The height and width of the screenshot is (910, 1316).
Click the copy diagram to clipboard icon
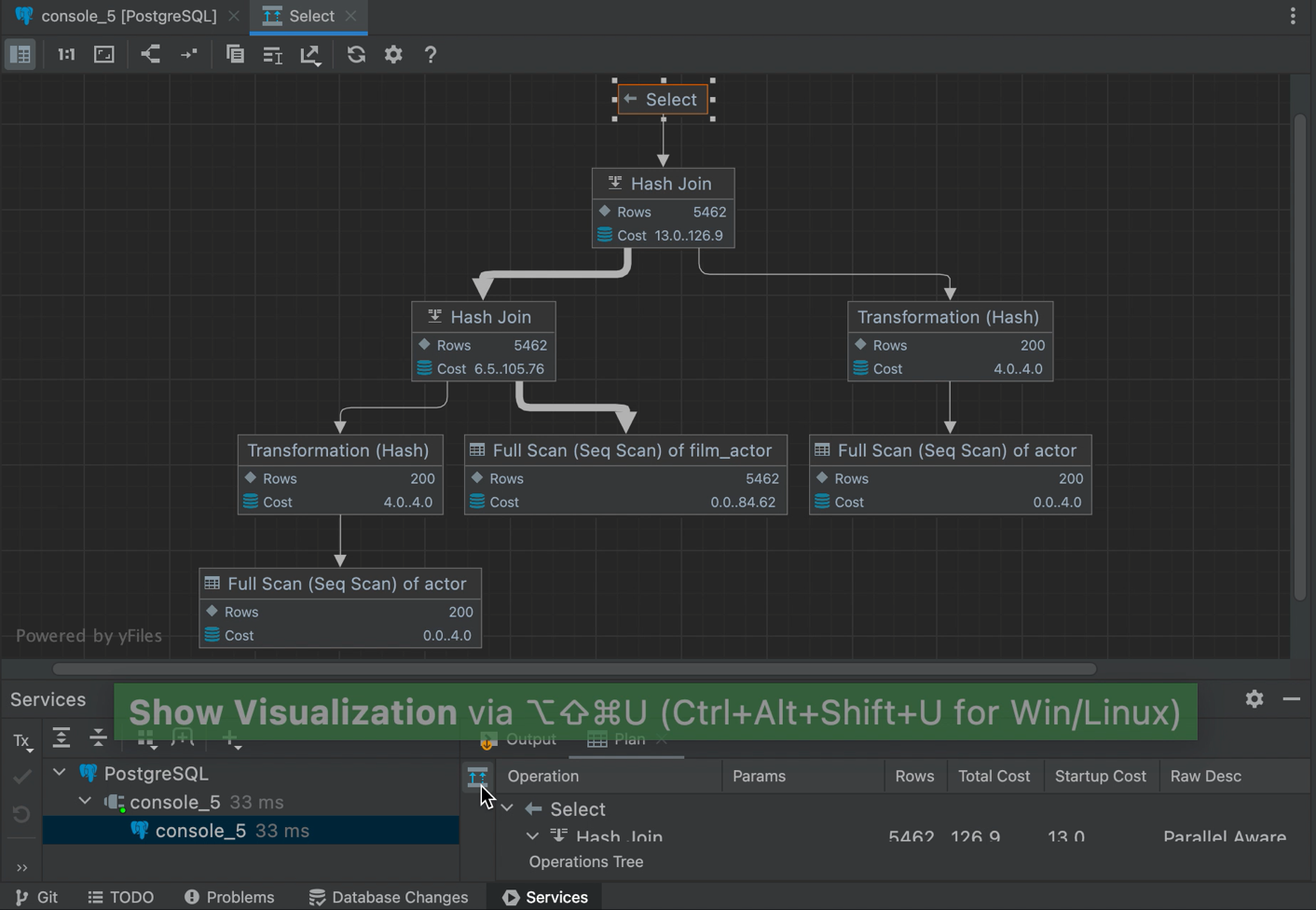(x=235, y=55)
